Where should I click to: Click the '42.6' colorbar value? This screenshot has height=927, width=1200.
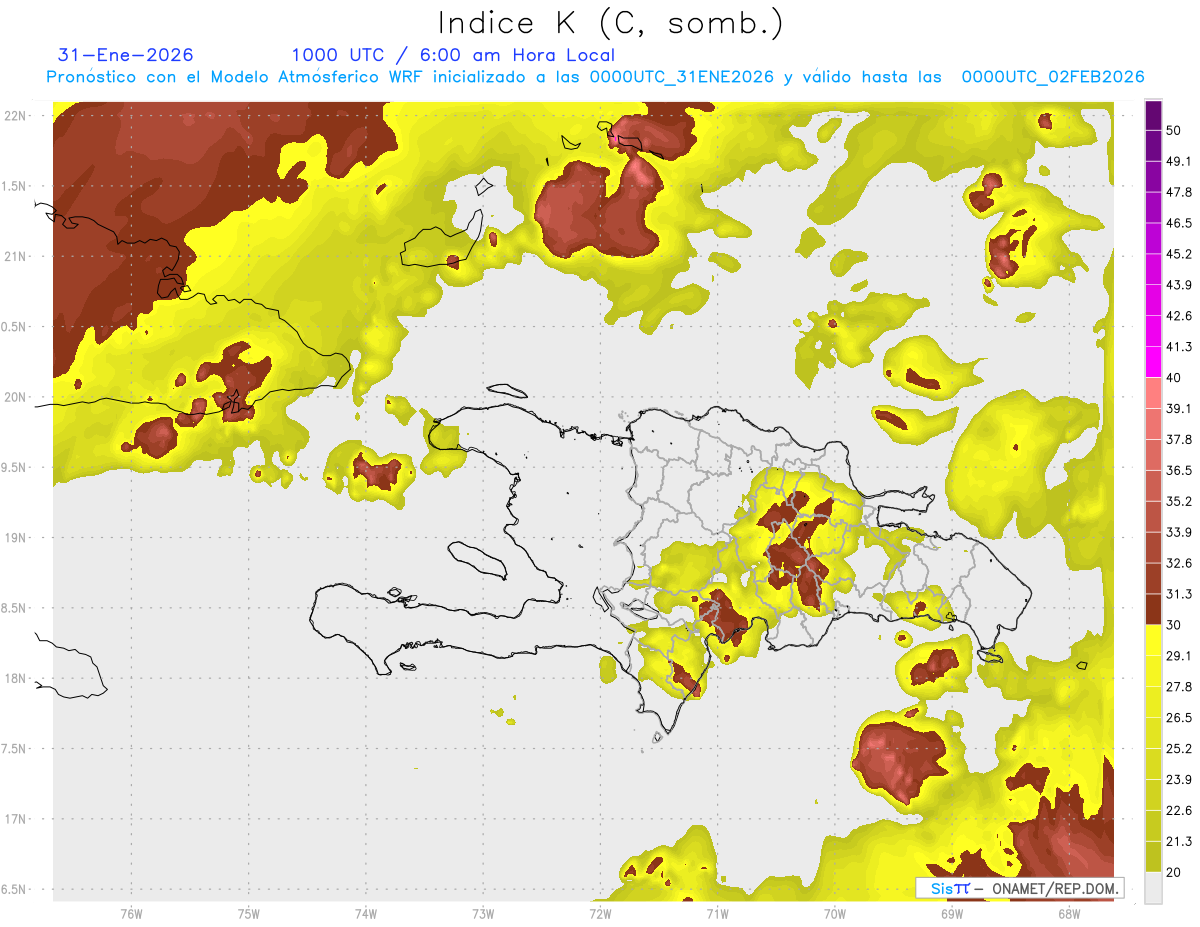pos(1178,316)
